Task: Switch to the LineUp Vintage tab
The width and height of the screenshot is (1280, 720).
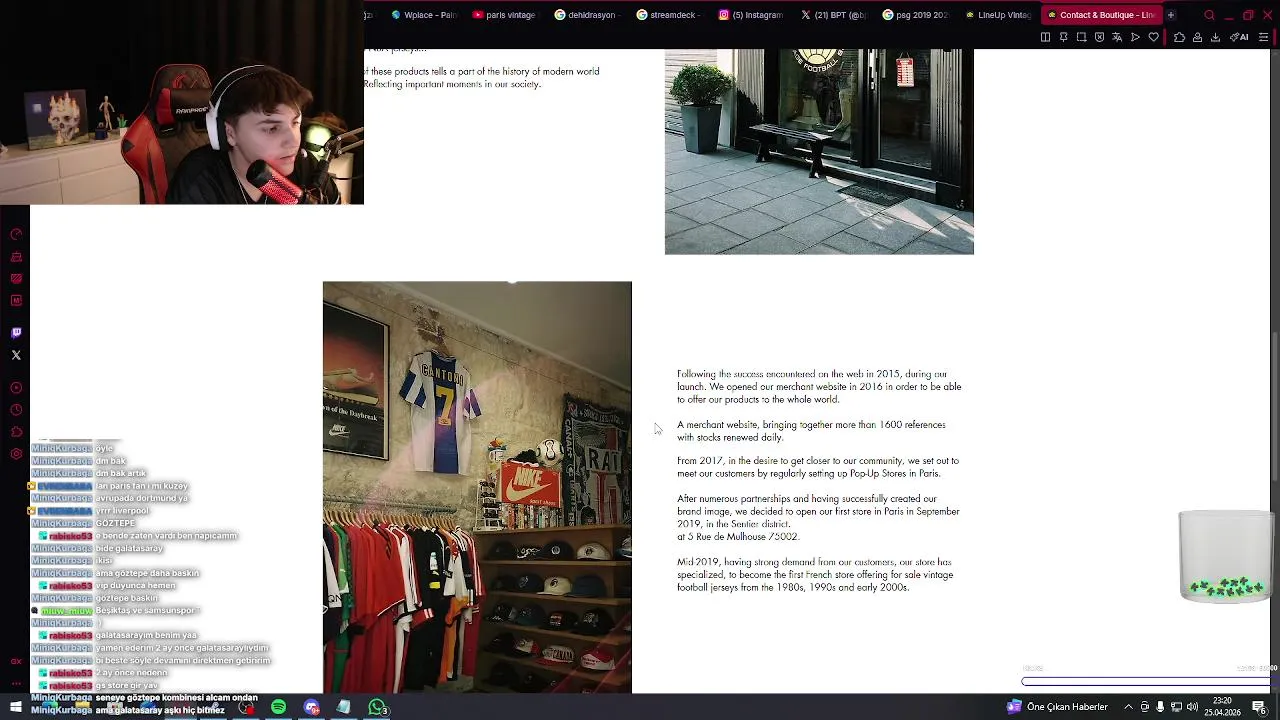Action: [998, 15]
